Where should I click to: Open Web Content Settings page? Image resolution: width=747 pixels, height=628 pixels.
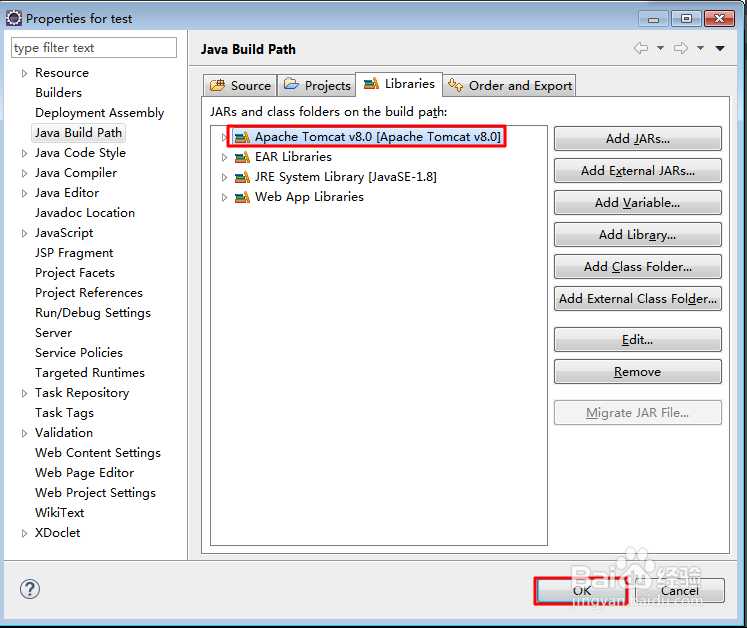[x=98, y=453]
